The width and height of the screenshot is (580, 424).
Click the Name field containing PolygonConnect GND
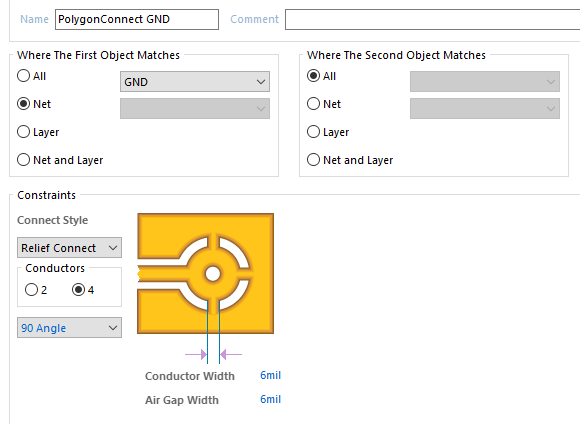pos(137,19)
